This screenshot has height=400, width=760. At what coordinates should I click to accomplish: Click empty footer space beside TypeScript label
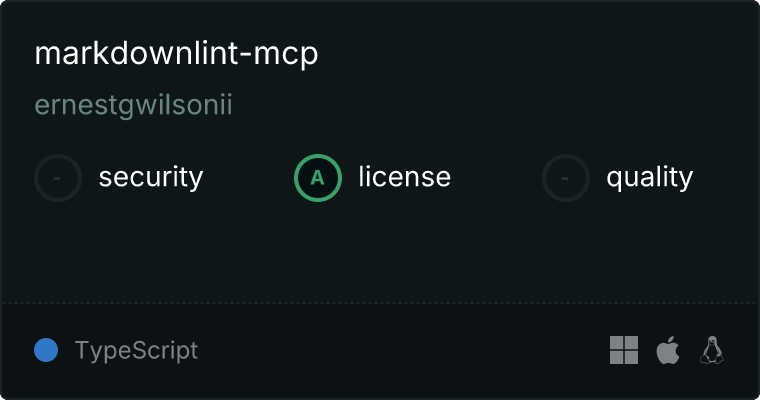point(402,350)
